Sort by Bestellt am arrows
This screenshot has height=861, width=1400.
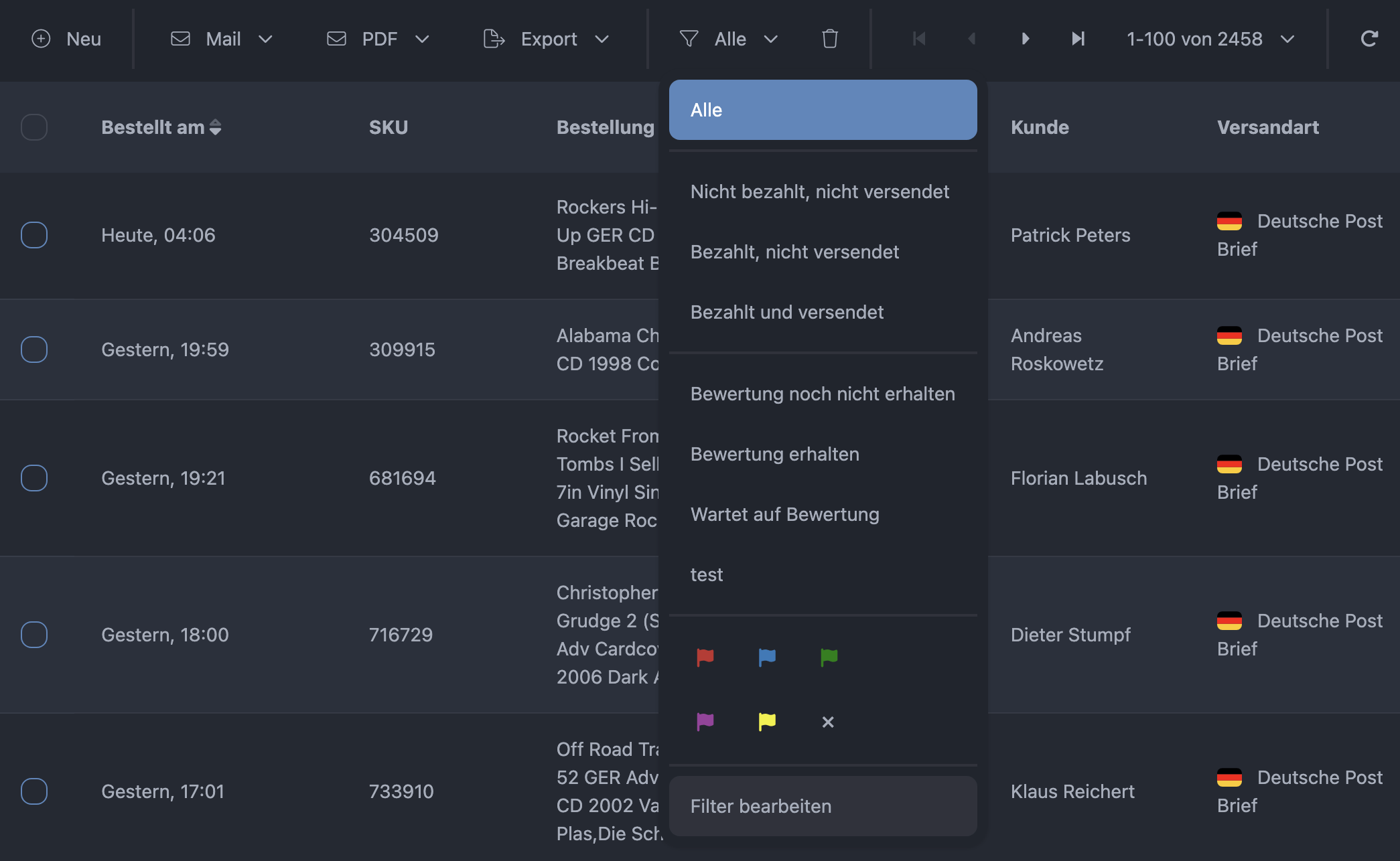coord(215,127)
